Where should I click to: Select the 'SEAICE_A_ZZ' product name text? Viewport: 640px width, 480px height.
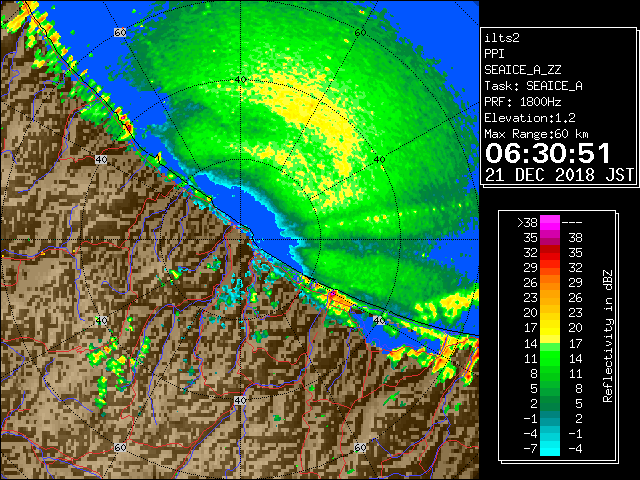523,70
